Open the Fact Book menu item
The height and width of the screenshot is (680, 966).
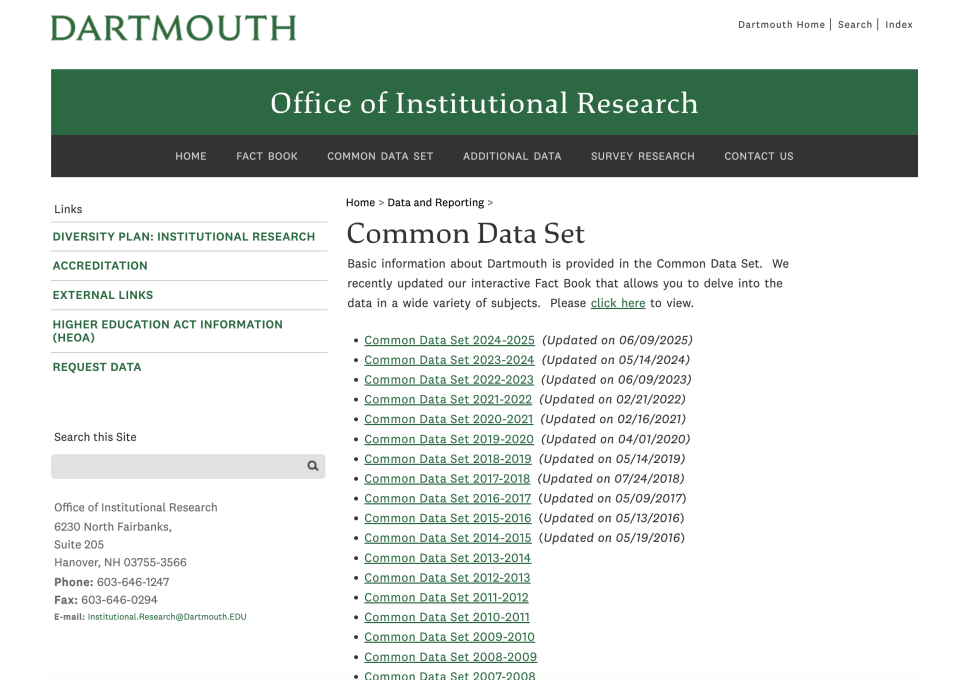pos(267,156)
